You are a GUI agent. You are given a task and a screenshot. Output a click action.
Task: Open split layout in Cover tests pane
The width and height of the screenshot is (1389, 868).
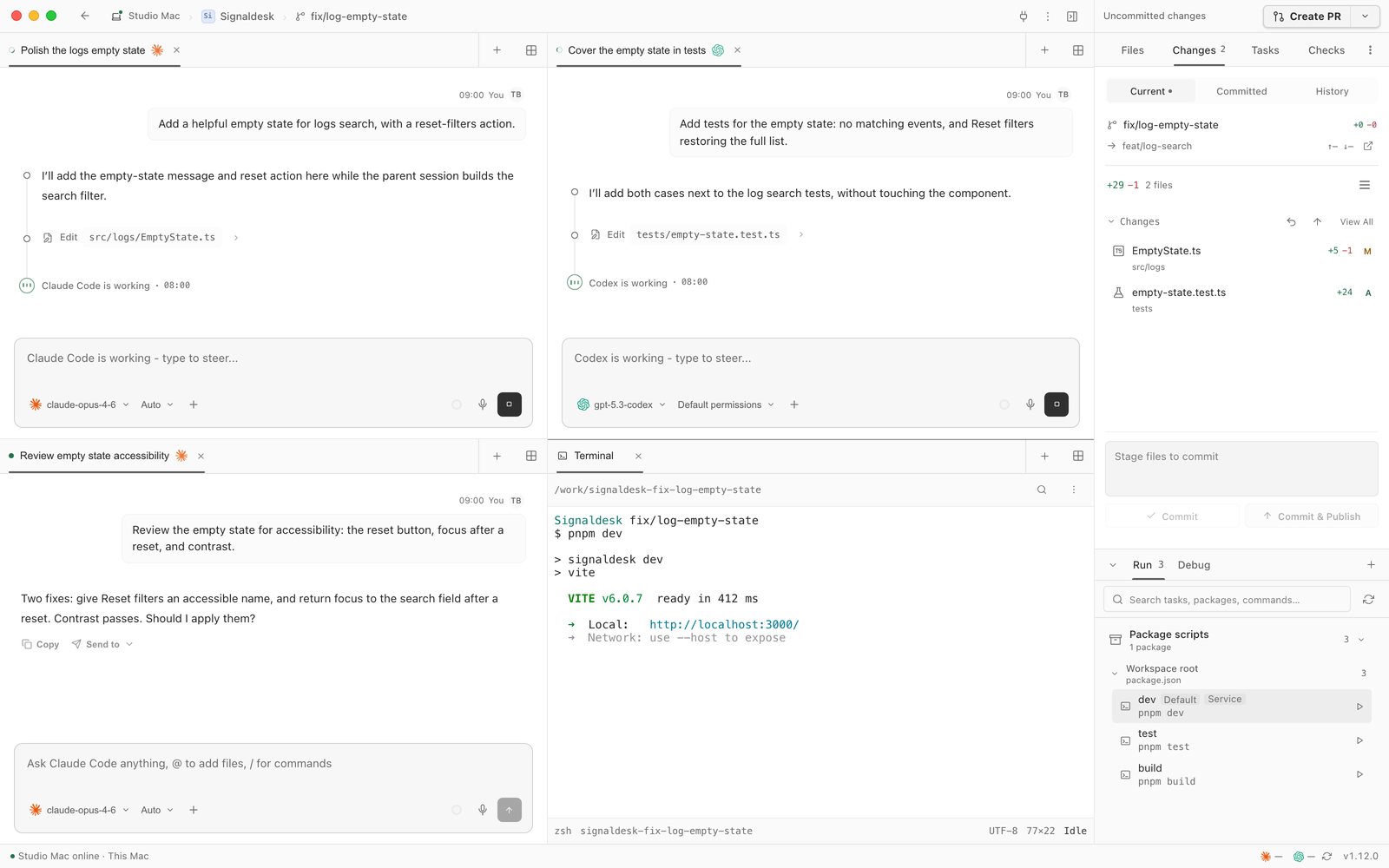coord(1078,50)
